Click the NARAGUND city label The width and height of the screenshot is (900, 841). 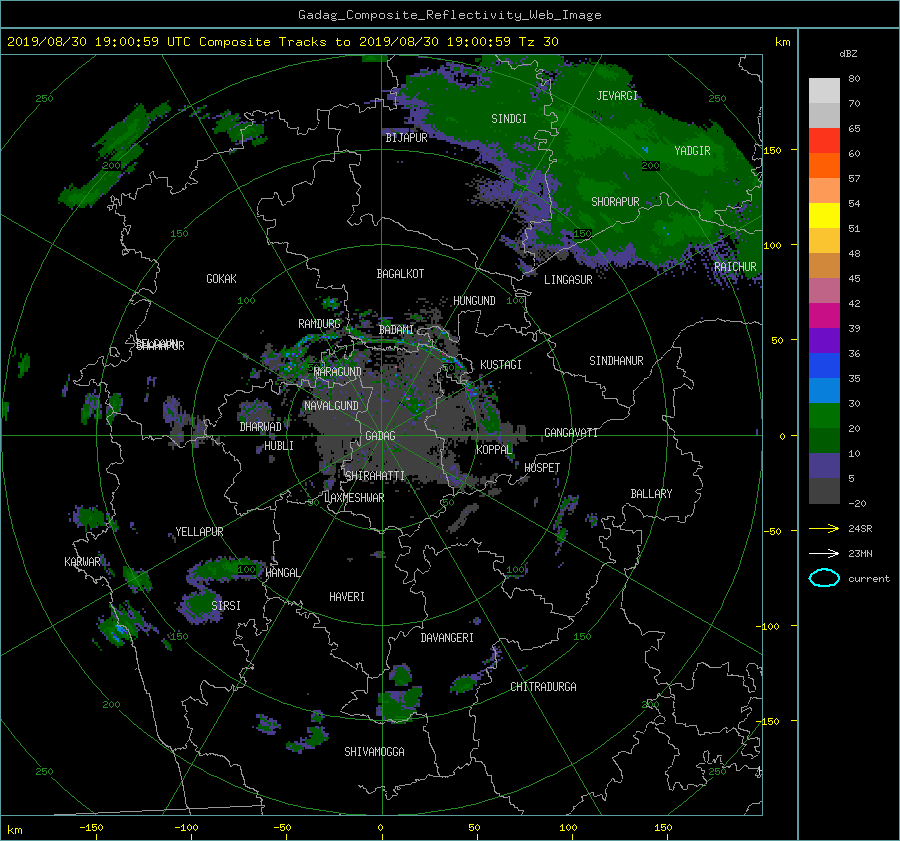[338, 372]
